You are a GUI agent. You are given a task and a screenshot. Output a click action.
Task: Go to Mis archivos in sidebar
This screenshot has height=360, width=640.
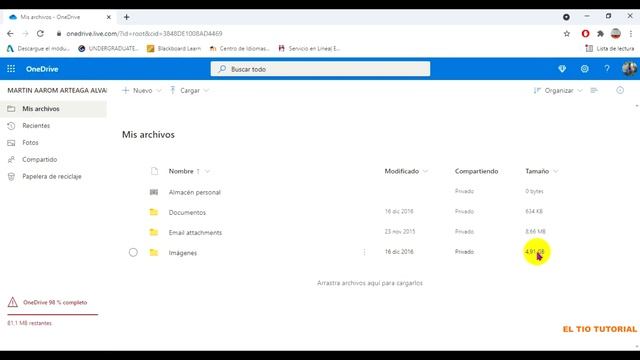[53, 109]
